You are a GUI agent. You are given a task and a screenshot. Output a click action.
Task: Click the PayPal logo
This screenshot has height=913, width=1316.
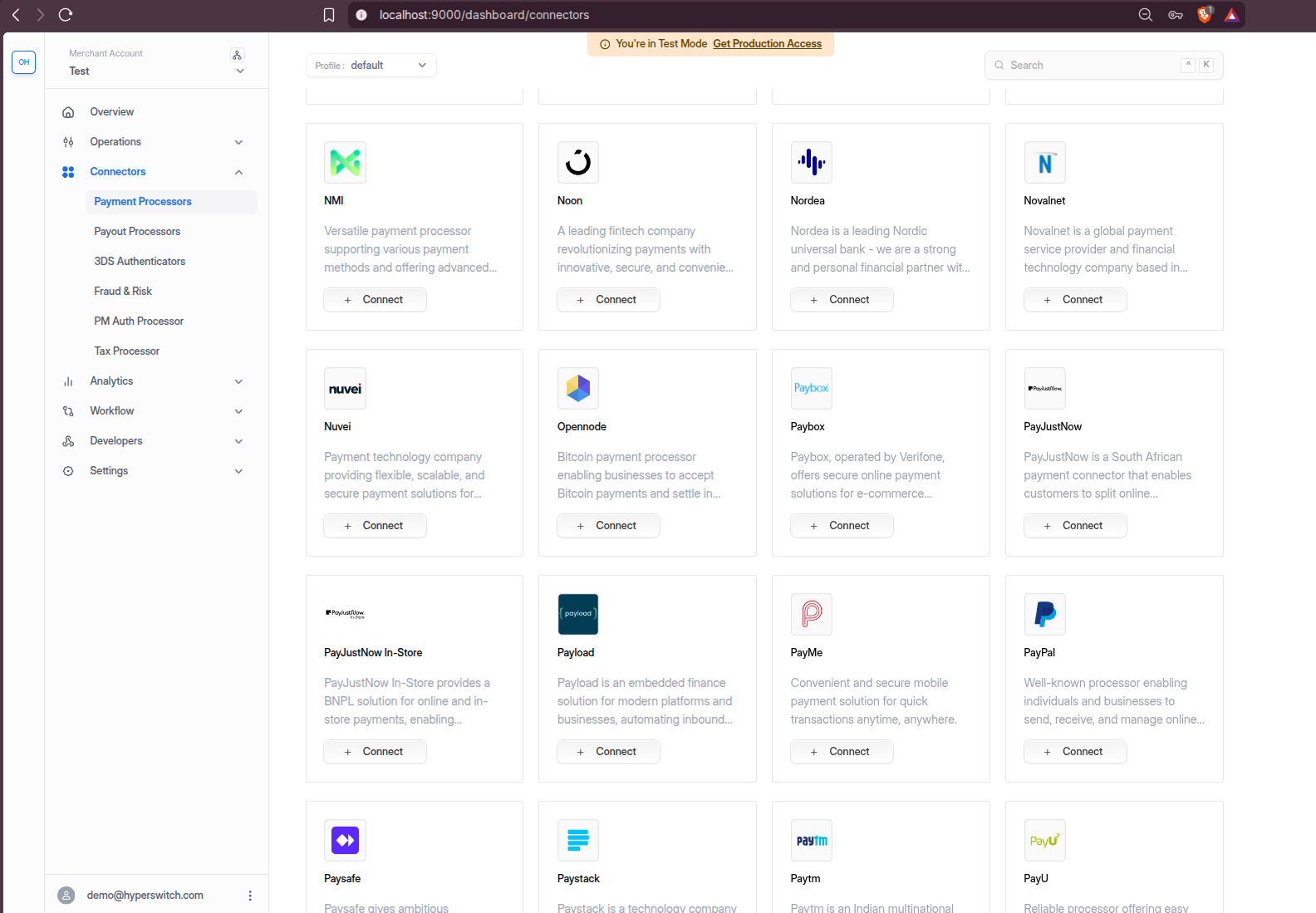(1045, 615)
